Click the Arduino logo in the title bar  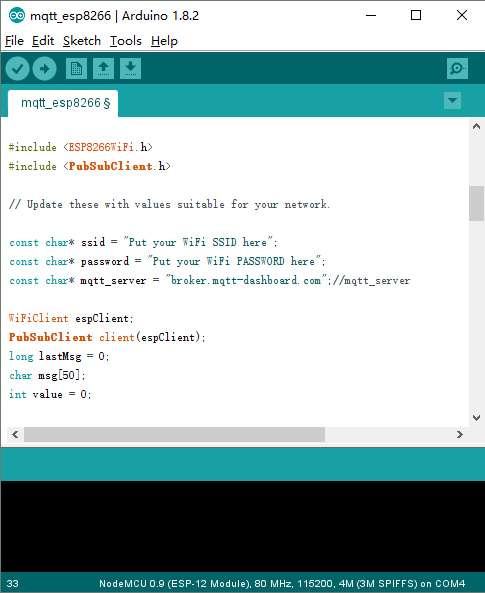click(17, 16)
